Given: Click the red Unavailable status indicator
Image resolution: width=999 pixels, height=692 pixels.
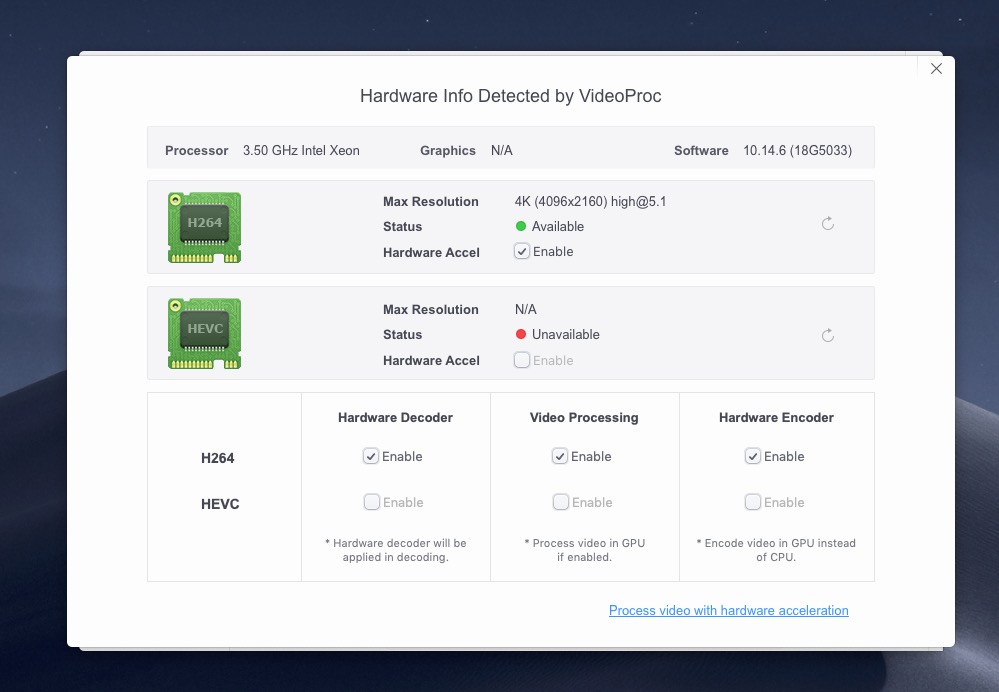Looking at the screenshot, I should (x=521, y=335).
